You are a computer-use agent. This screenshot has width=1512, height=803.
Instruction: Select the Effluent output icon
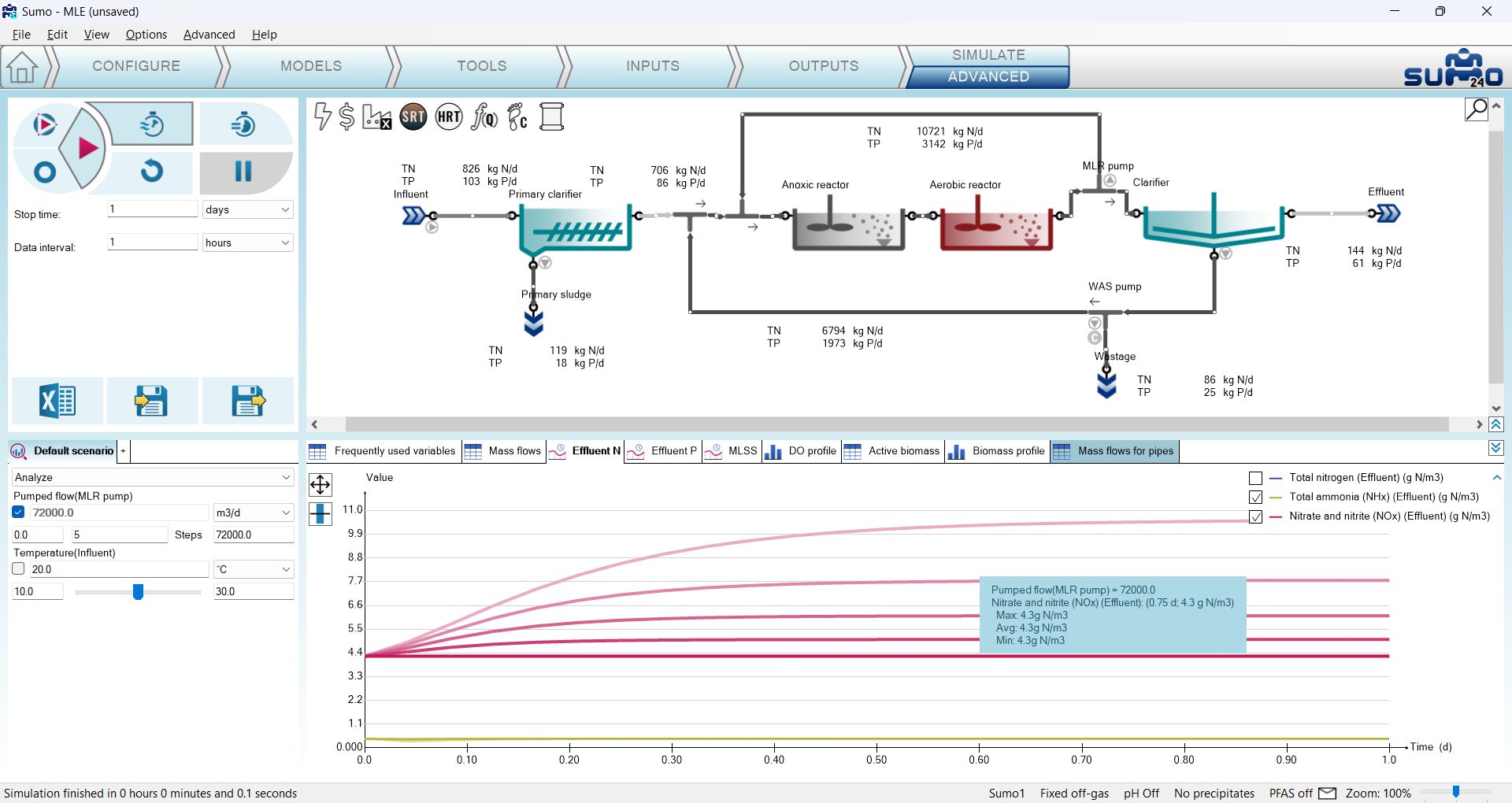pos(1388,213)
